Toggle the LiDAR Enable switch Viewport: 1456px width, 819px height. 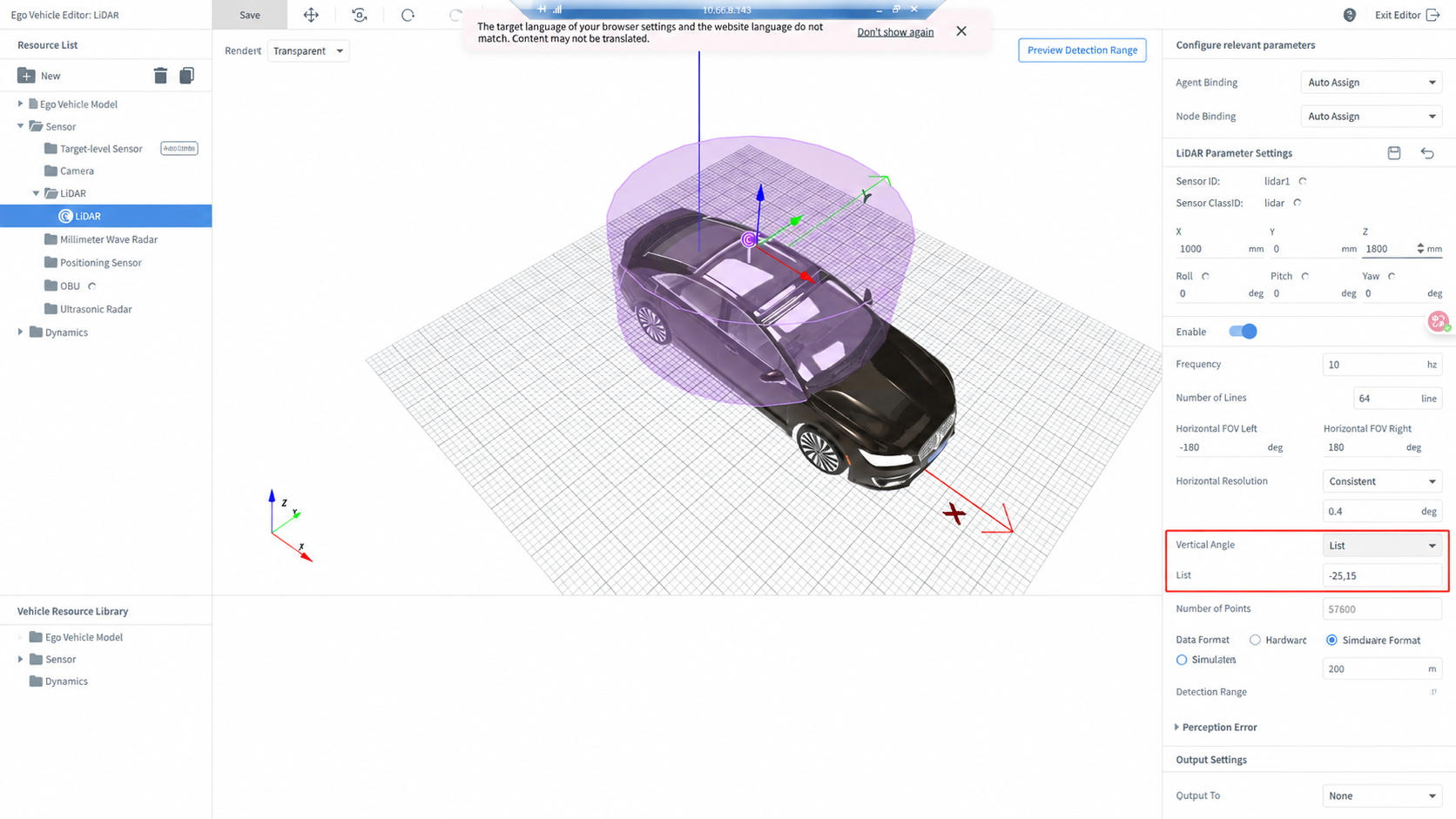point(1243,332)
